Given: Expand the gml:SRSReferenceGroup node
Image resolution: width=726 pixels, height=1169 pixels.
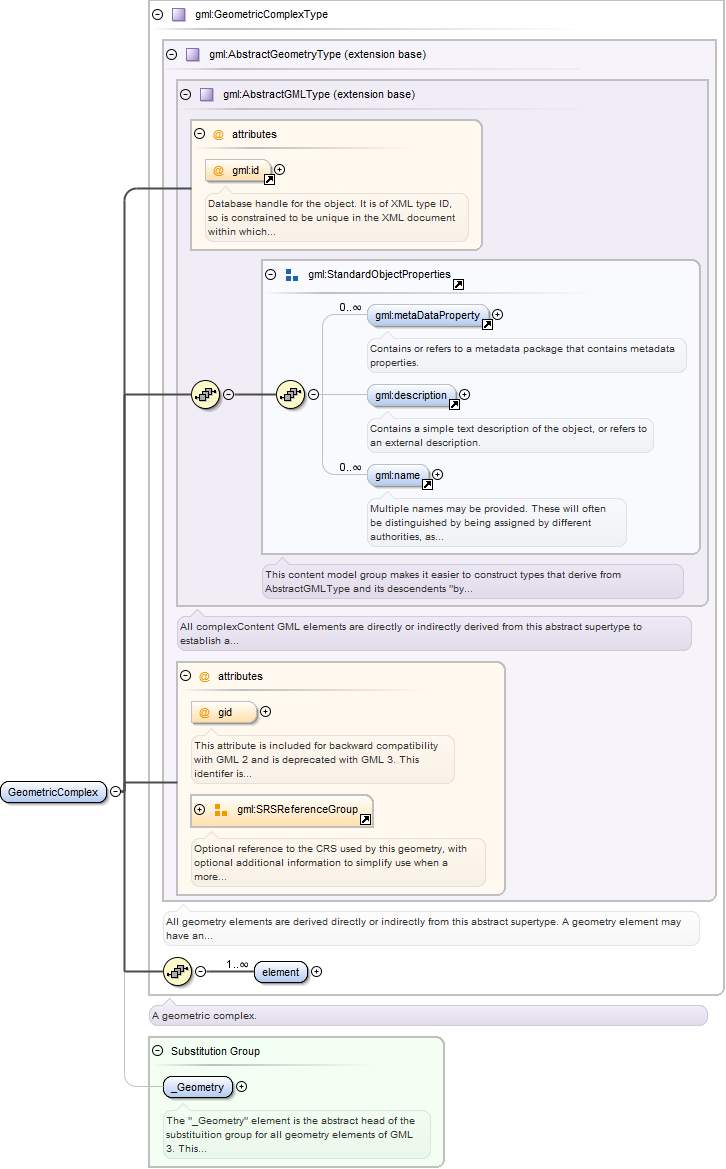Looking at the screenshot, I should [200, 810].
